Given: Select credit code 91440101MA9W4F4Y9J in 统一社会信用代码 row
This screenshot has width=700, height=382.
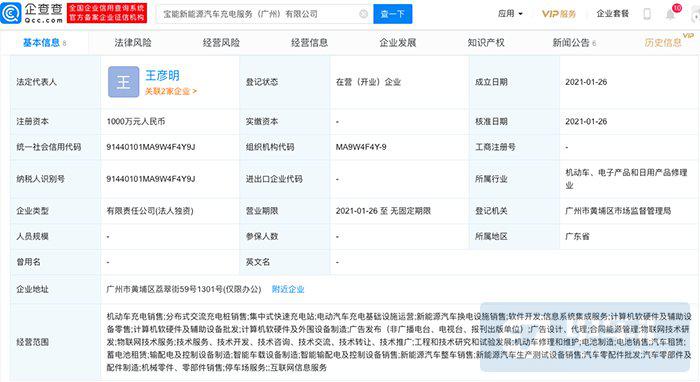Looking at the screenshot, I should 150,147.
